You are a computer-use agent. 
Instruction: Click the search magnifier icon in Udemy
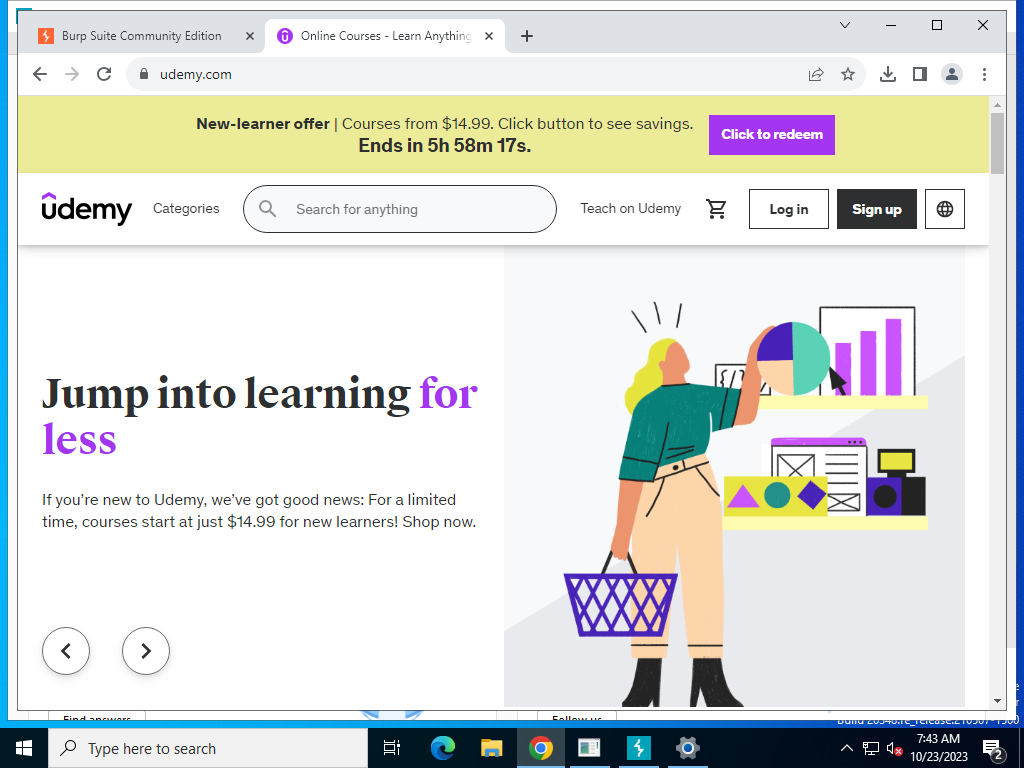[x=267, y=209]
